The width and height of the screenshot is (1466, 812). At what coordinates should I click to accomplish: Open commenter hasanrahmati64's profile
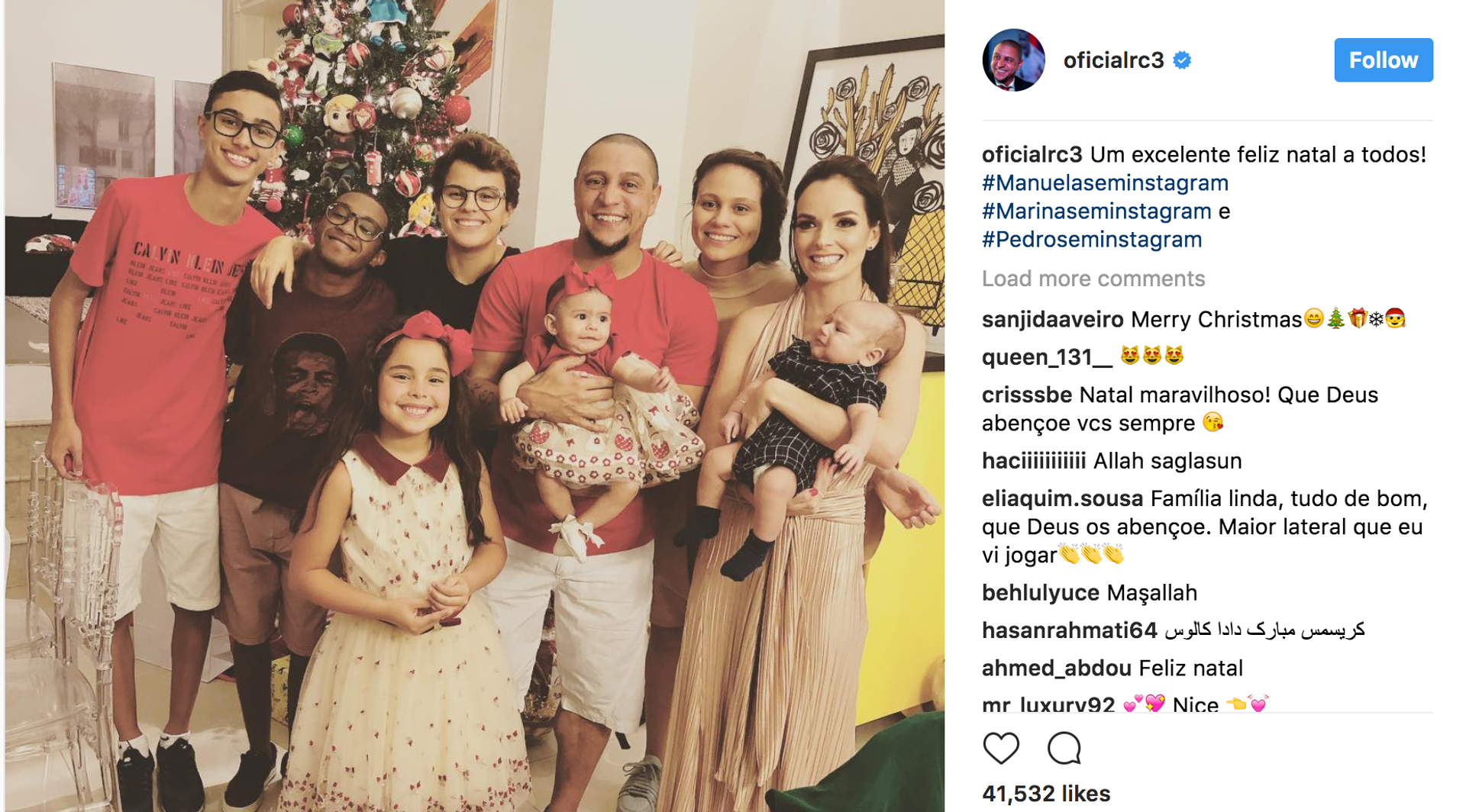click(x=1069, y=630)
